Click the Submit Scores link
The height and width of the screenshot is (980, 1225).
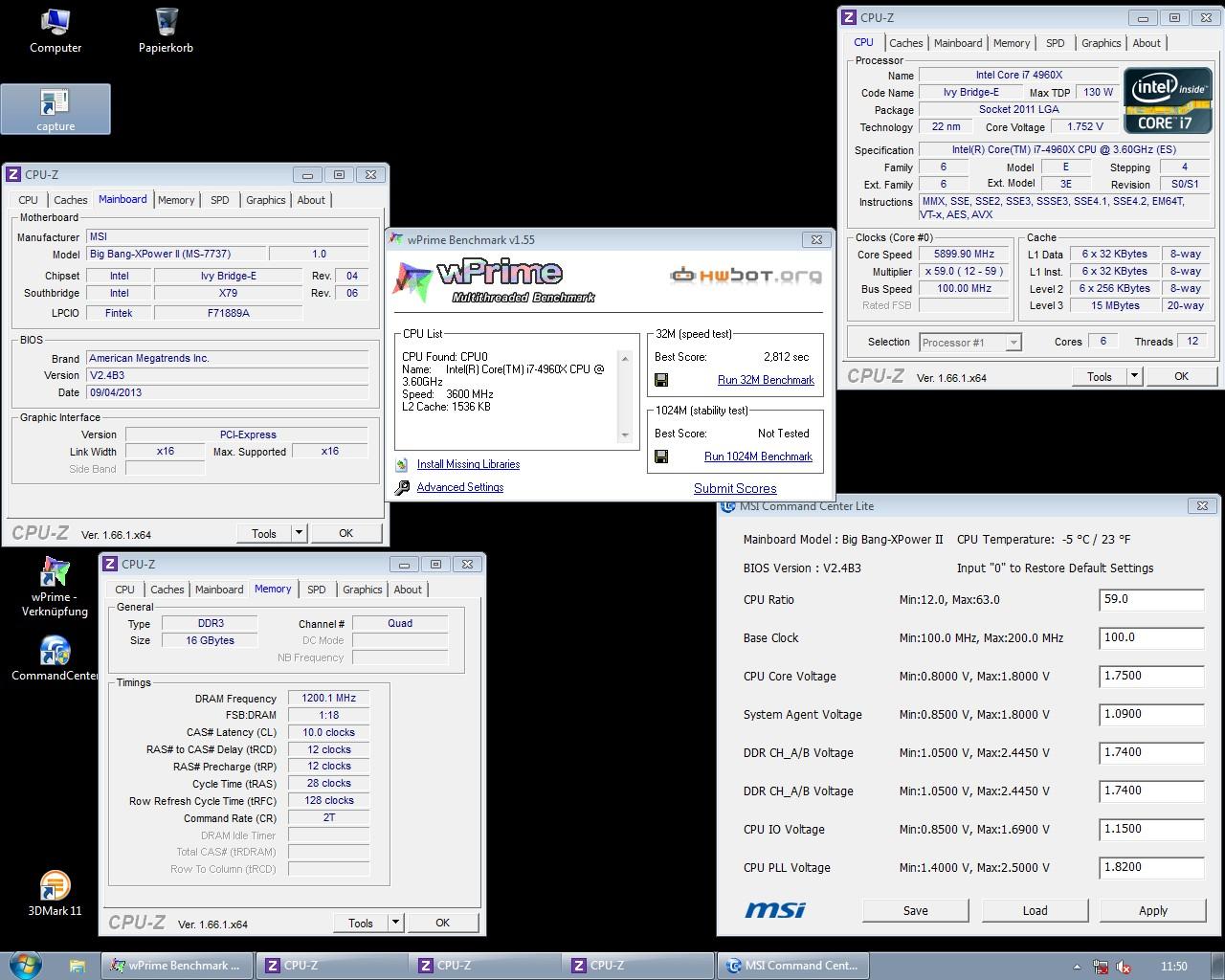coord(735,488)
